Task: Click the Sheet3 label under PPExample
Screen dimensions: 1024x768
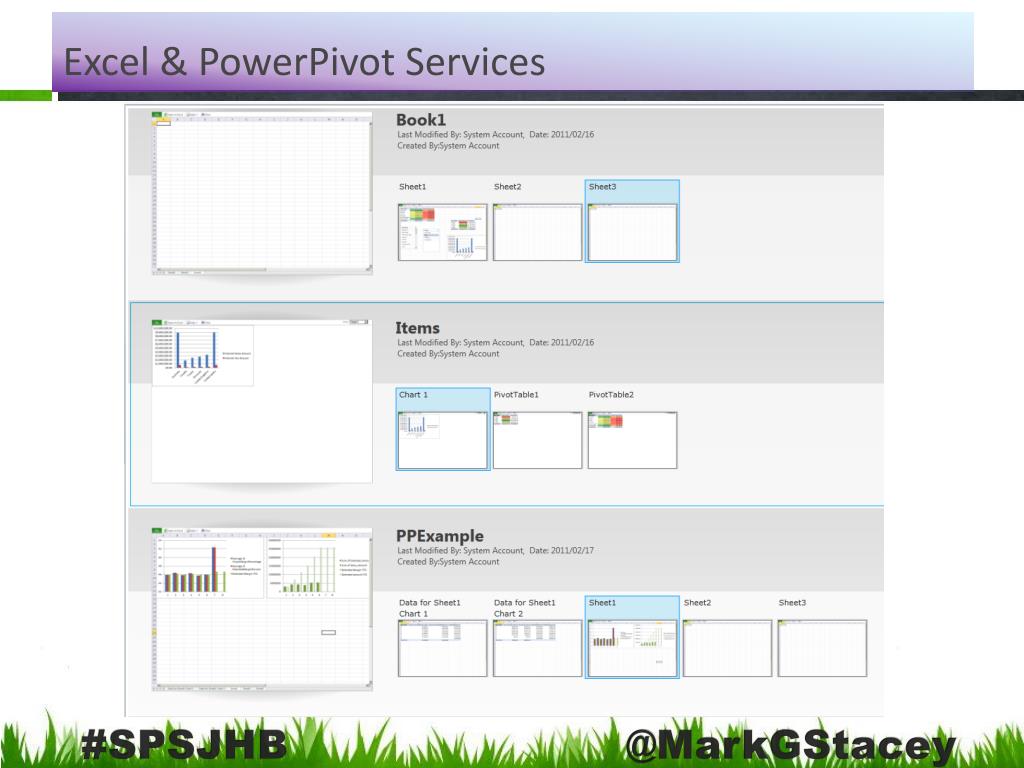Action: [792, 603]
